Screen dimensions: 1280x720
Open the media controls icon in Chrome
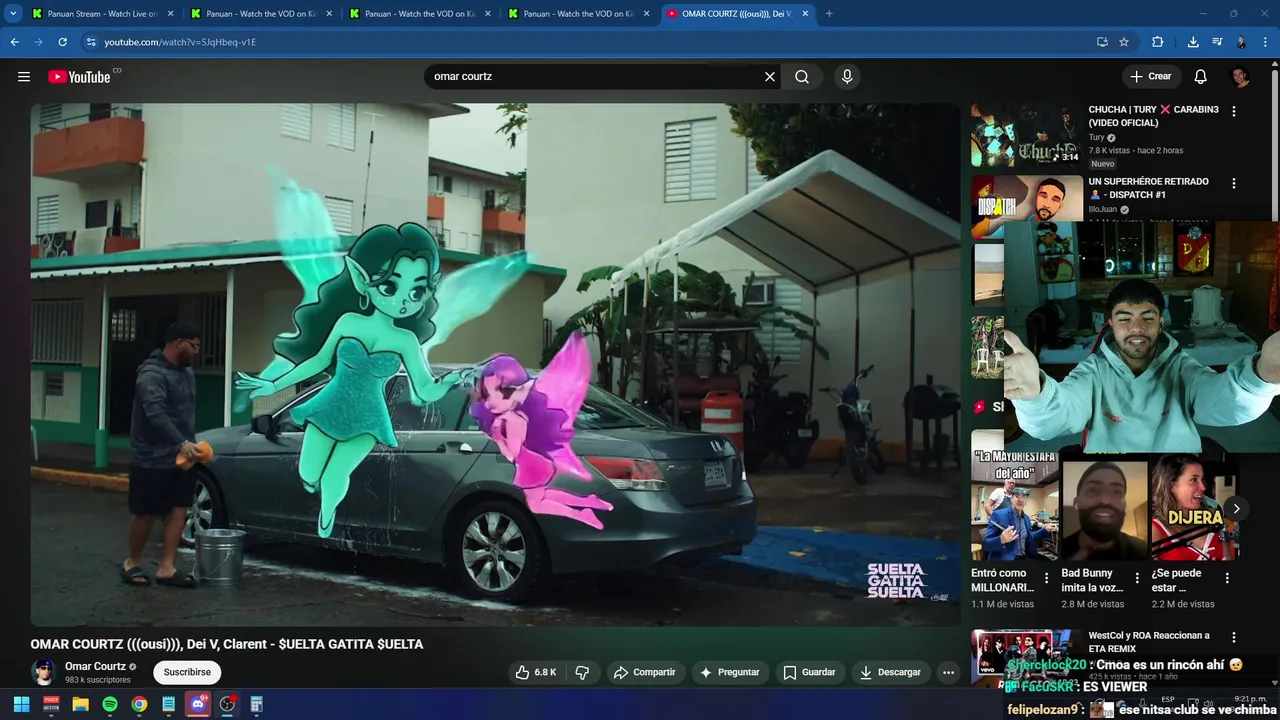coord(1217,42)
